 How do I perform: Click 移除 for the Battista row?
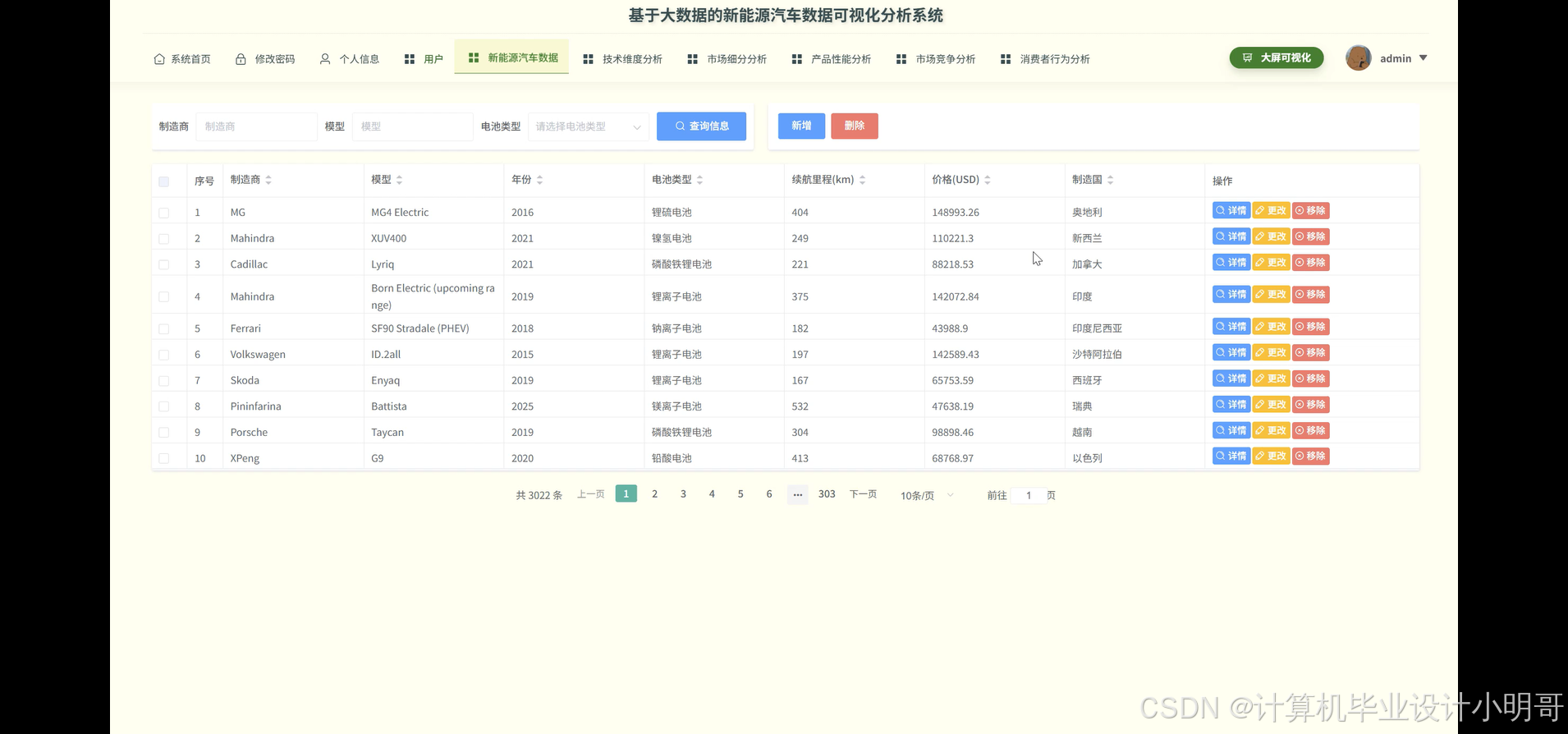[x=1311, y=405]
